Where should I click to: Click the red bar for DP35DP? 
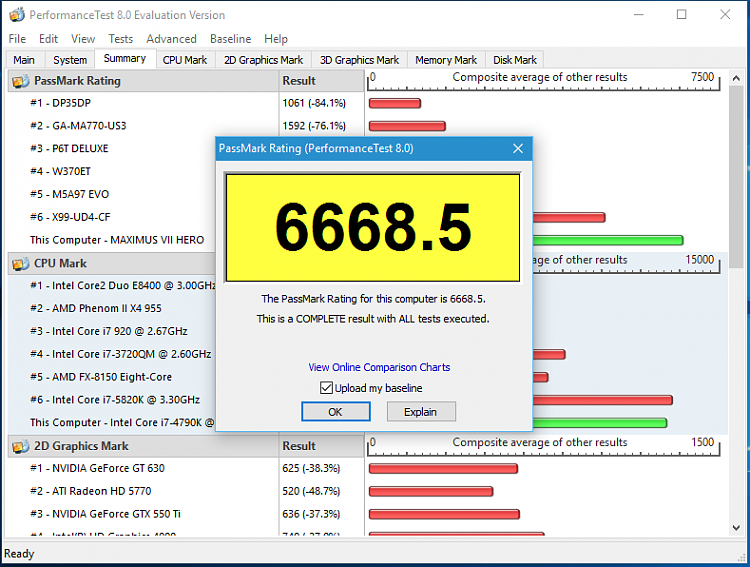point(395,103)
